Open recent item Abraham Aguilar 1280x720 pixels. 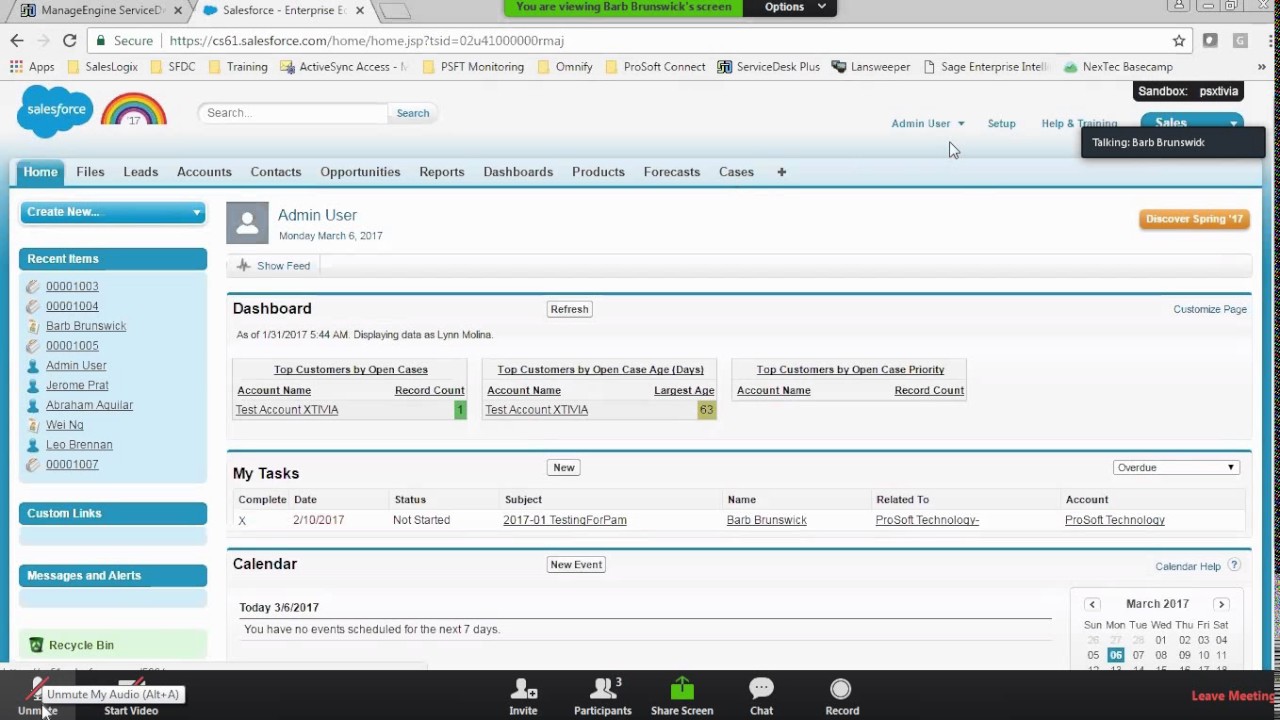click(x=89, y=405)
